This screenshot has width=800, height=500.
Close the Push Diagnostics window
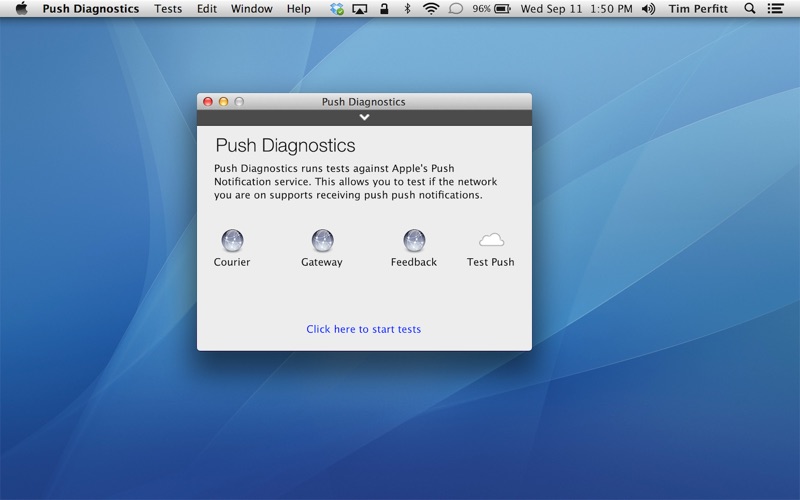pos(208,102)
